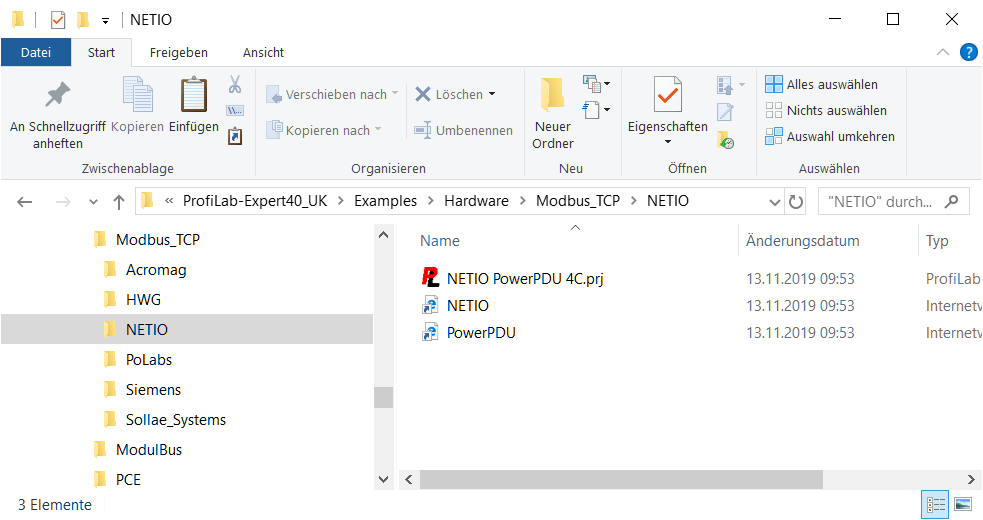Sort by Änderungsdatum column header
983x520 pixels.
click(802, 241)
